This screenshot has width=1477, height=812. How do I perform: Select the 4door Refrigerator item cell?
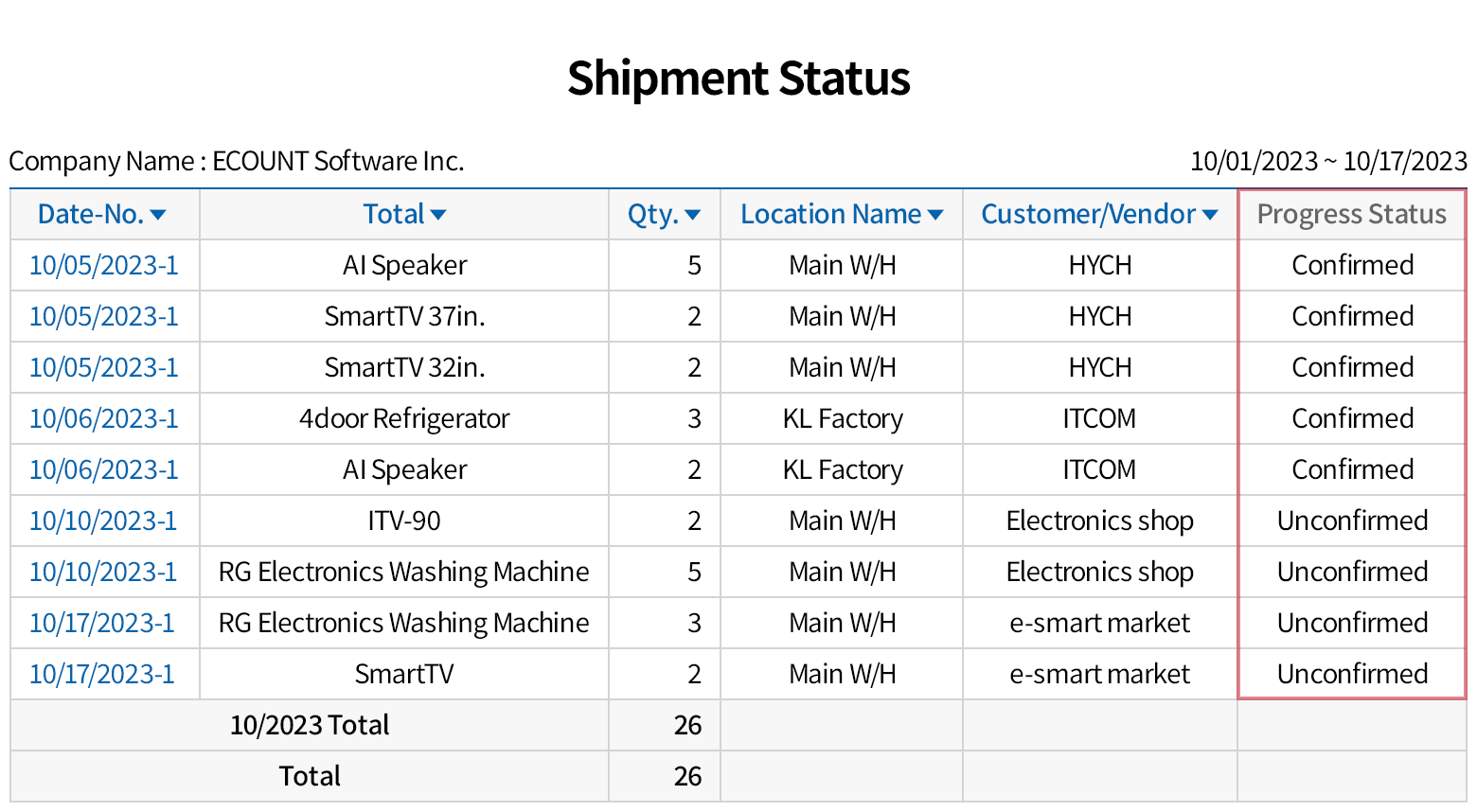[404, 418]
